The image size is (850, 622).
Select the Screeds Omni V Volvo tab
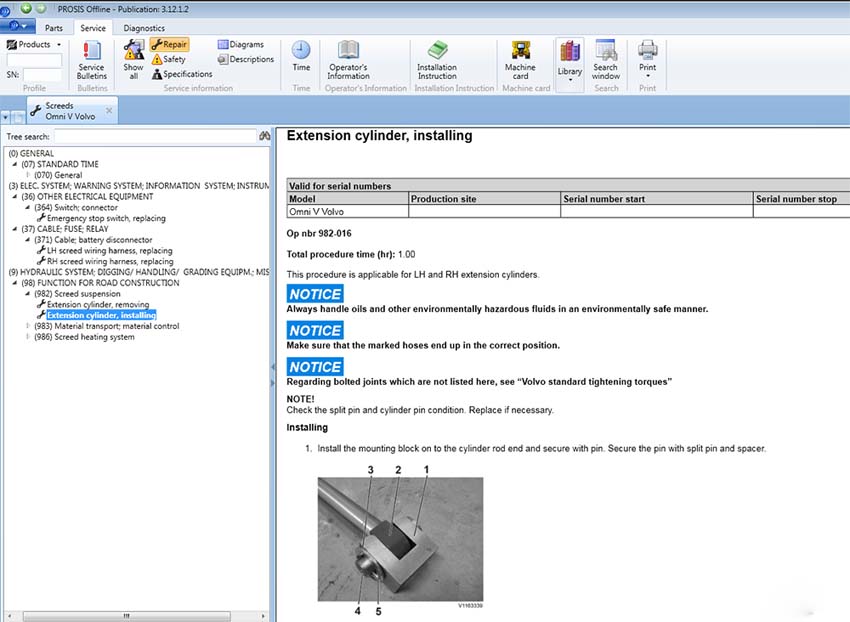[70, 111]
